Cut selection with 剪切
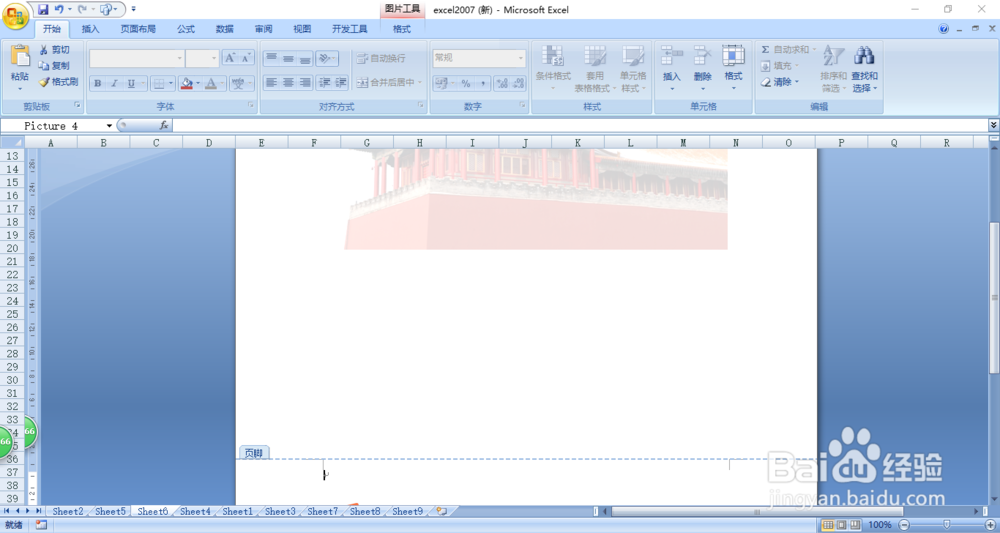1000x533 pixels. click(x=55, y=50)
